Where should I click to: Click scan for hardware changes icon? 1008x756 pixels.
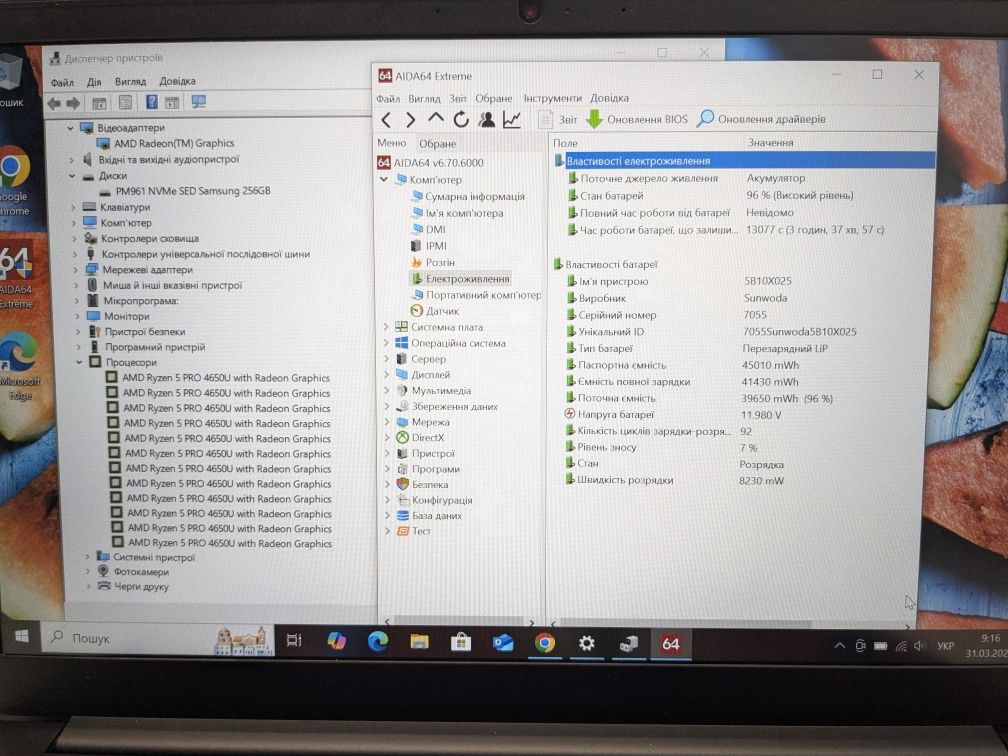199,102
